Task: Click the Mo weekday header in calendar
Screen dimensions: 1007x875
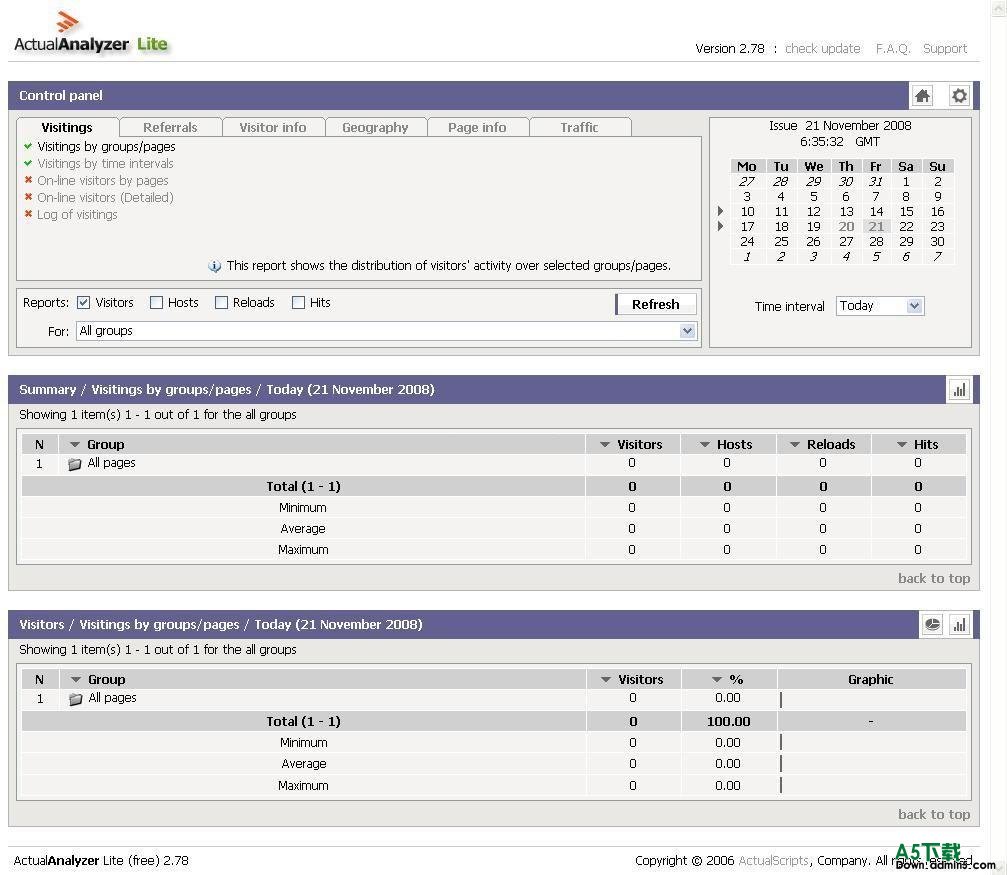Action: point(746,166)
